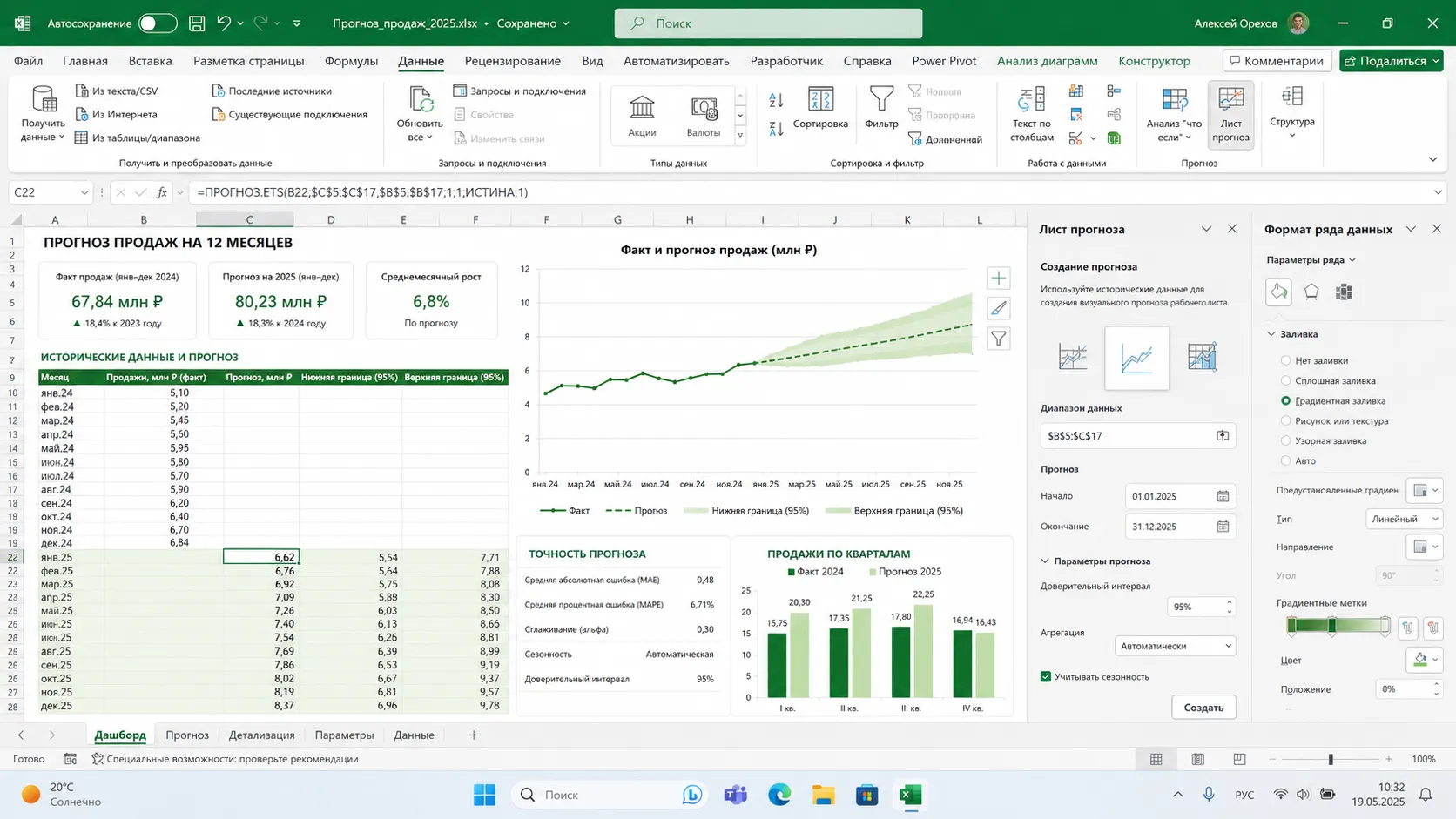Close the Лист прогноза pane

[1232, 229]
